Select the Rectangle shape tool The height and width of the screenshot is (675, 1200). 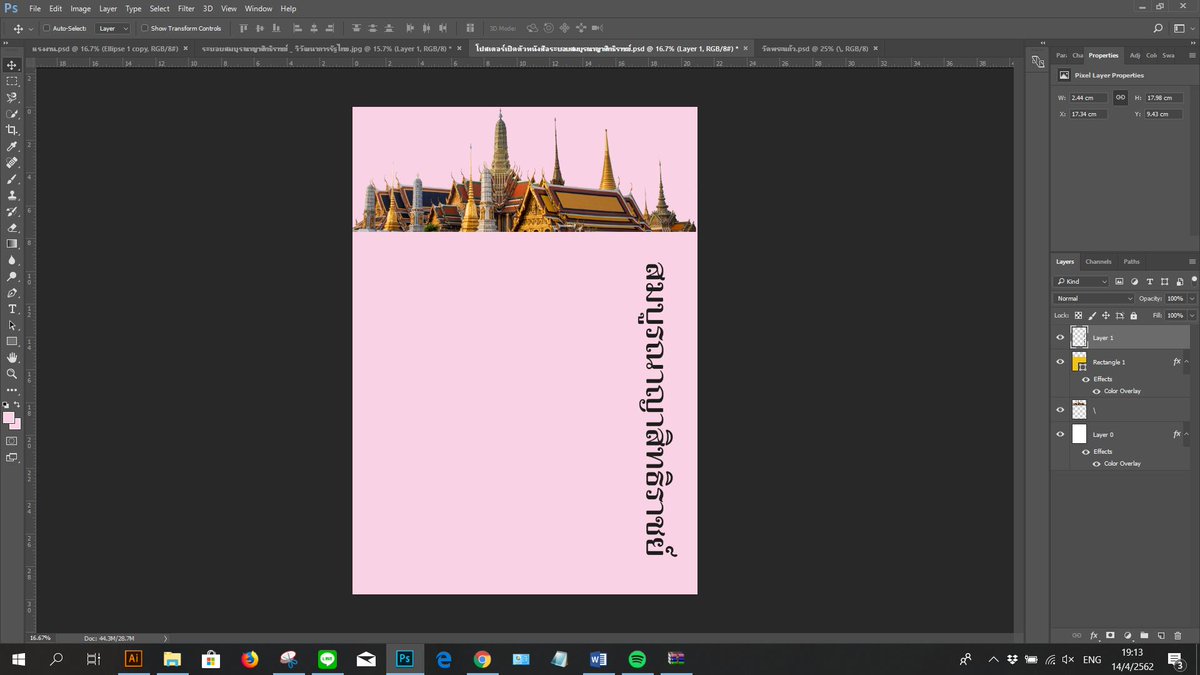coord(12,341)
